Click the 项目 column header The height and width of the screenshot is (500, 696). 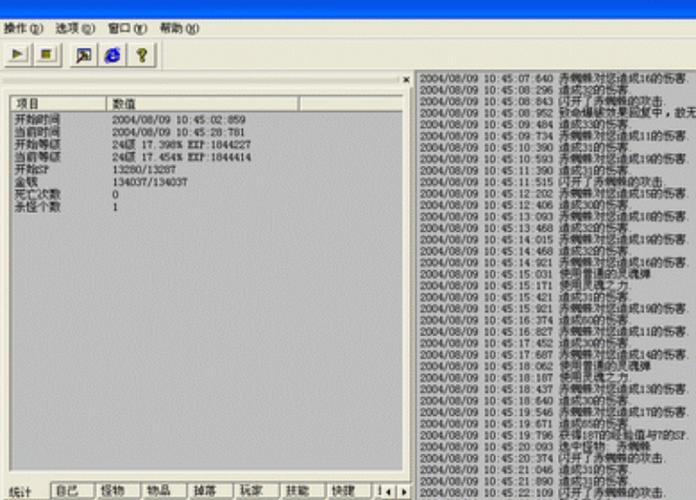pyautogui.click(x=57, y=103)
